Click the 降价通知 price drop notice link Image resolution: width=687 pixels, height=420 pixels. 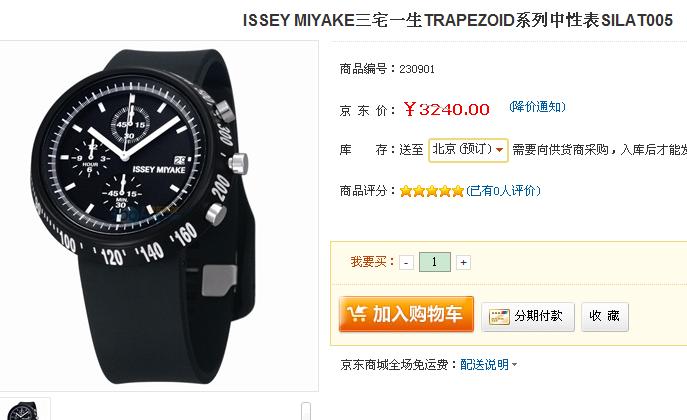tap(537, 107)
